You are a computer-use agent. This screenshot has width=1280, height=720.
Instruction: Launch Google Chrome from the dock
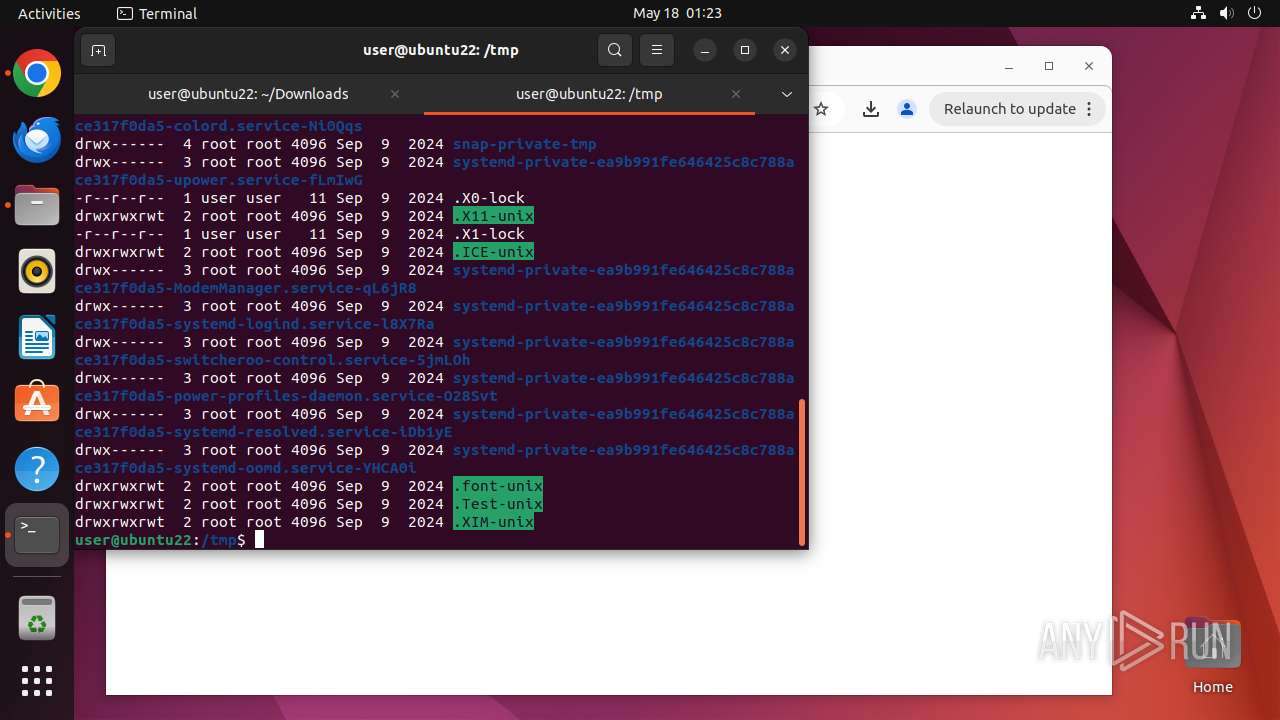[x=37, y=74]
